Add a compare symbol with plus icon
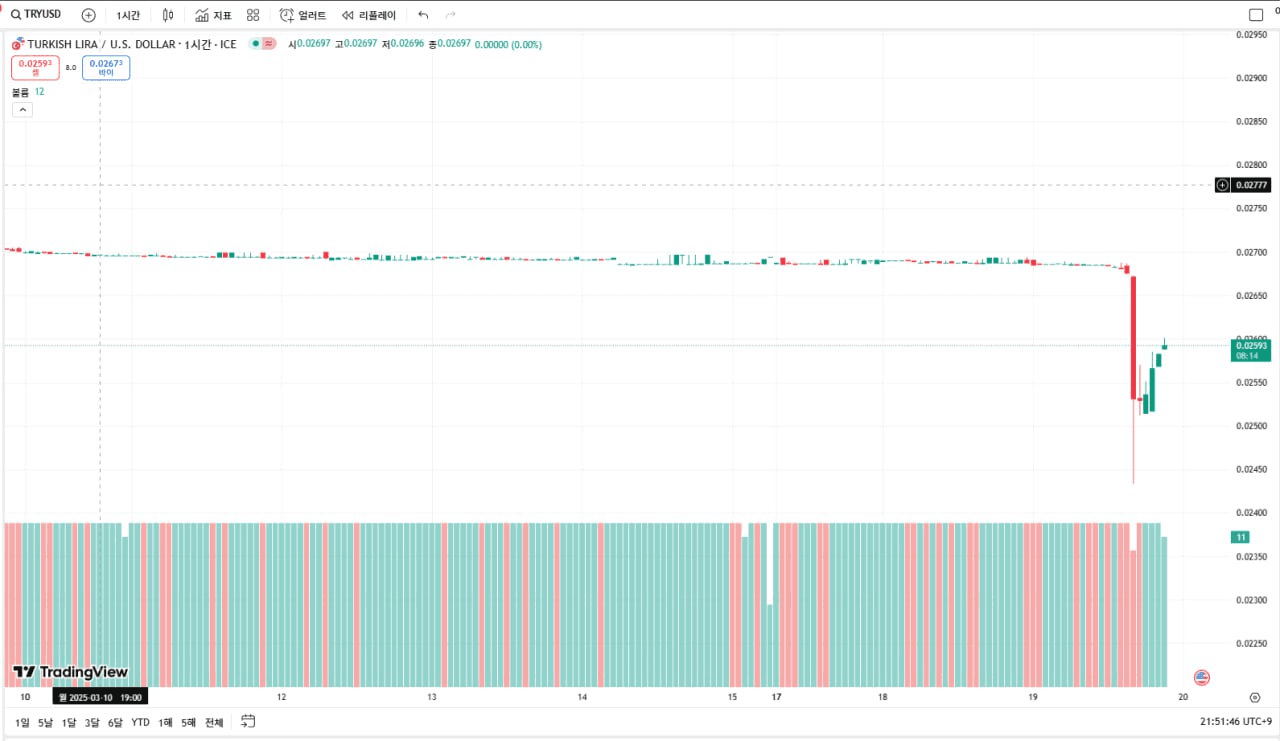Screen dimensions: 1280x741 89,15
